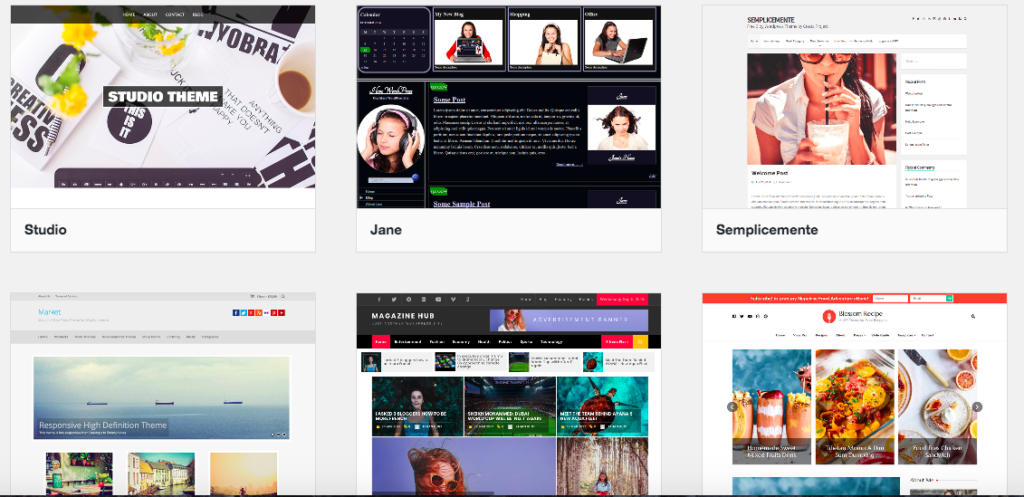This screenshot has height=497, width=1024.
Task: Click the "Some Post" heading in Jane preview
Action: [x=448, y=100]
